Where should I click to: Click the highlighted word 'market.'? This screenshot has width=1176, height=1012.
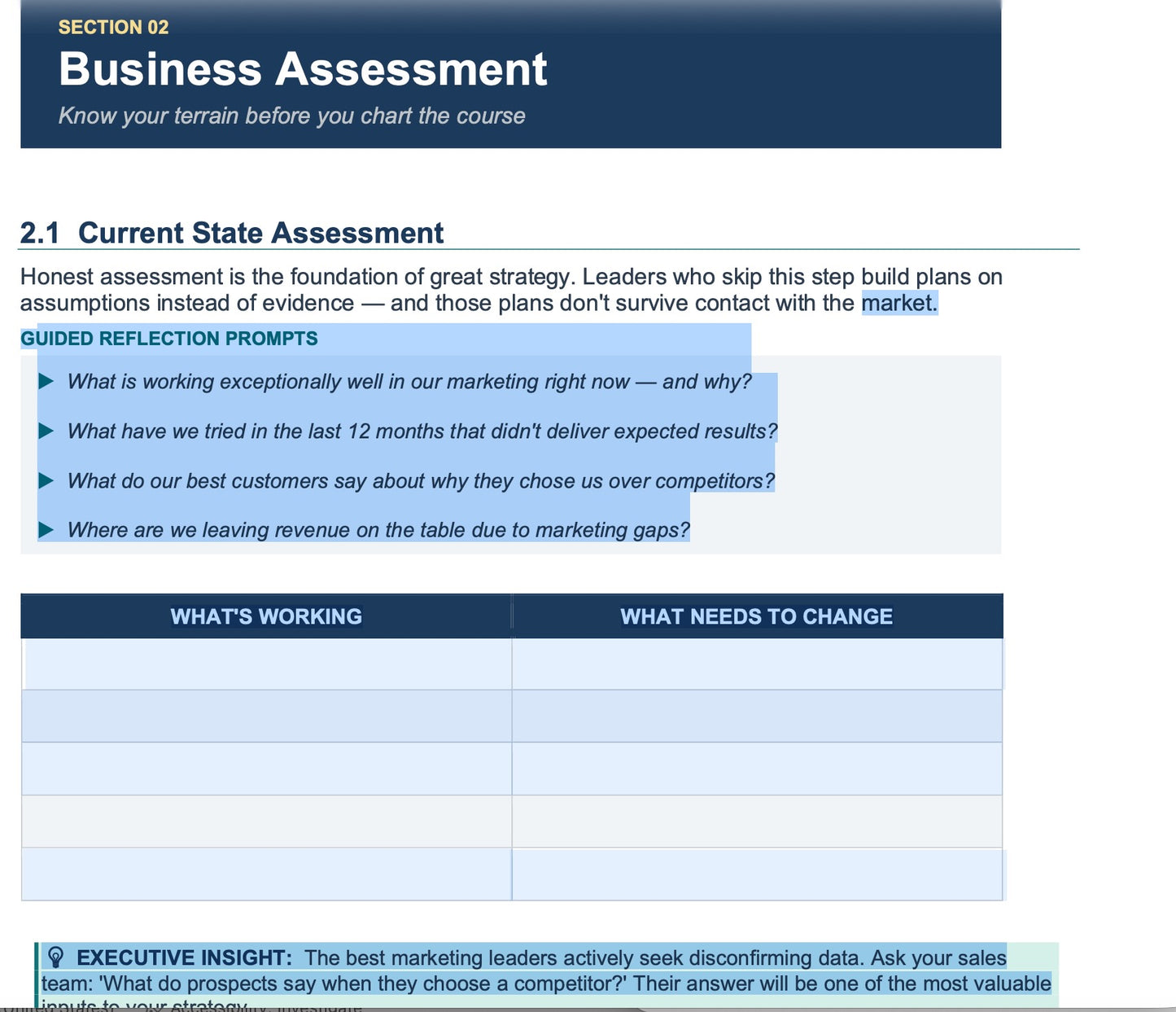[x=899, y=303]
